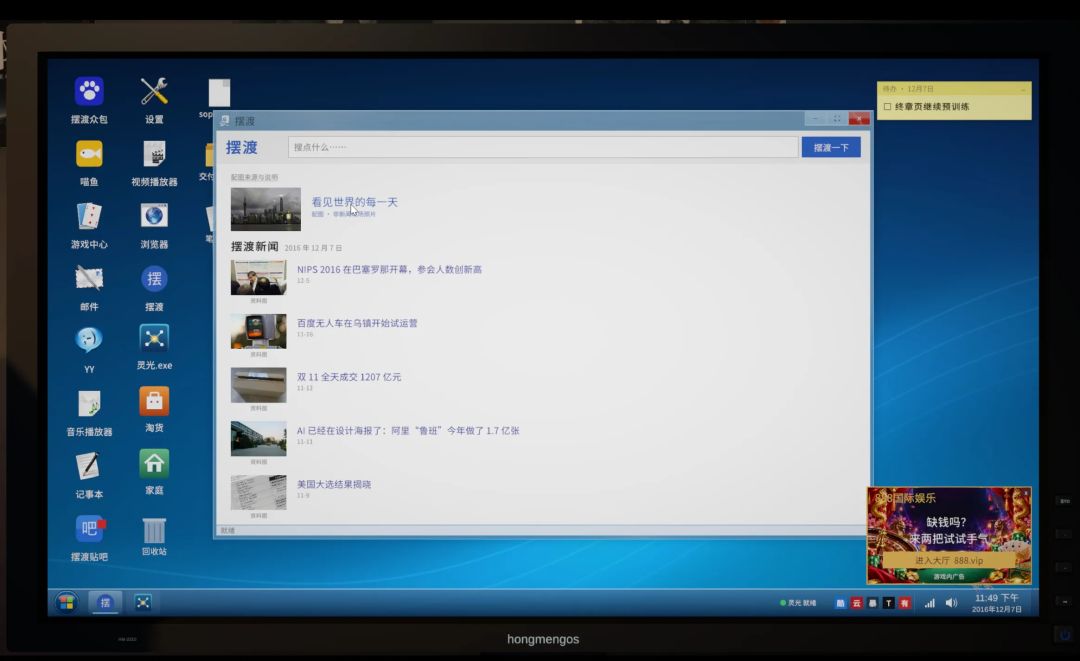Image resolution: width=1080 pixels, height=661 pixels.
Task: Check the 终章页继续预训练 to-do checkbox
Action: [x=888, y=107]
